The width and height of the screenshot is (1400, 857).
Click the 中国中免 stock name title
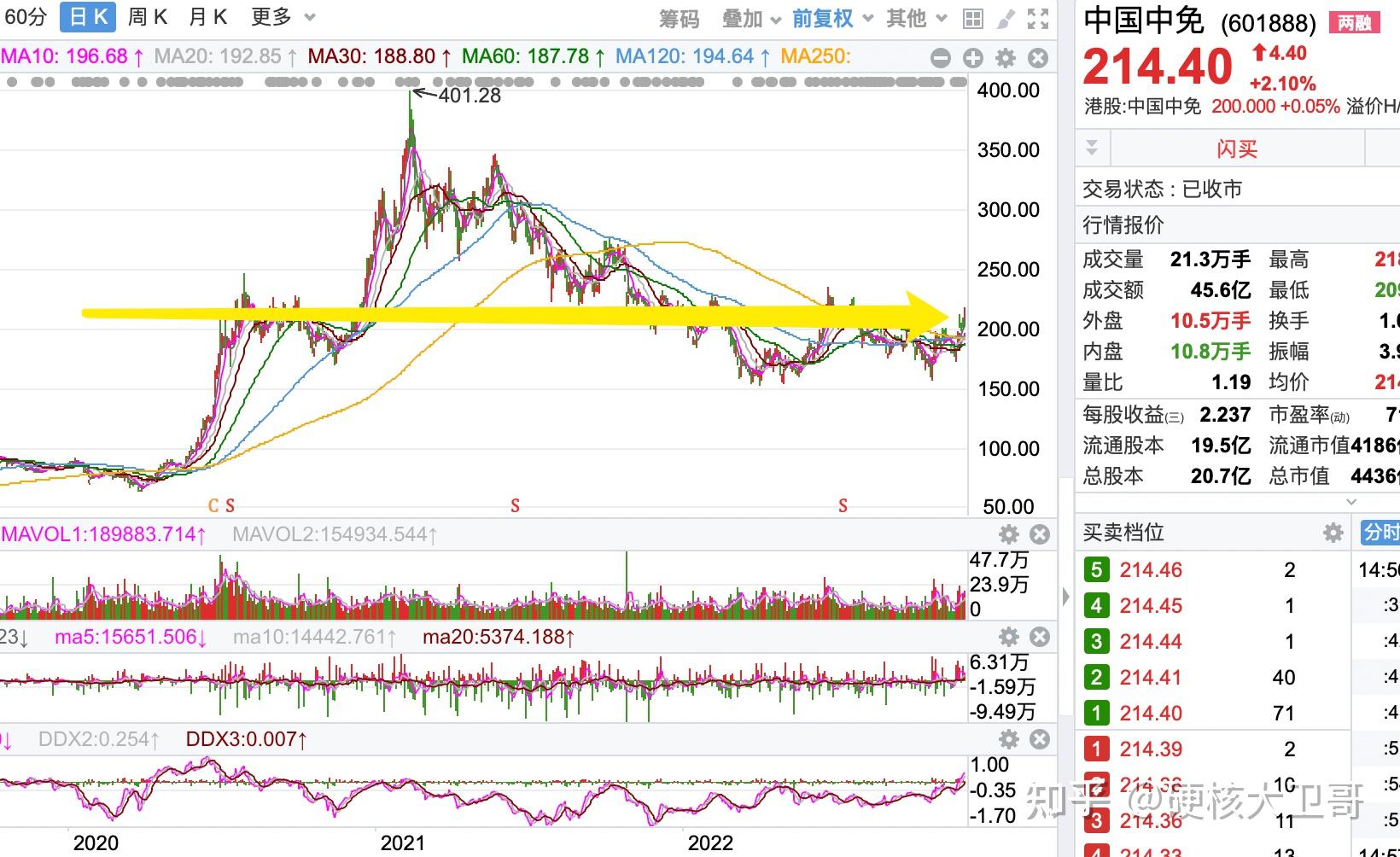click(x=1144, y=20)
